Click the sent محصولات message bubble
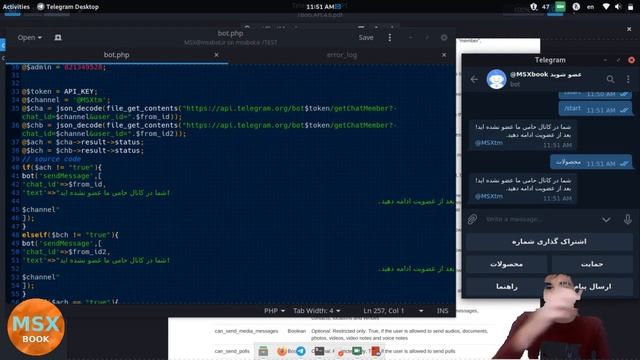This screenshot has height=360, width=640. 591,162
